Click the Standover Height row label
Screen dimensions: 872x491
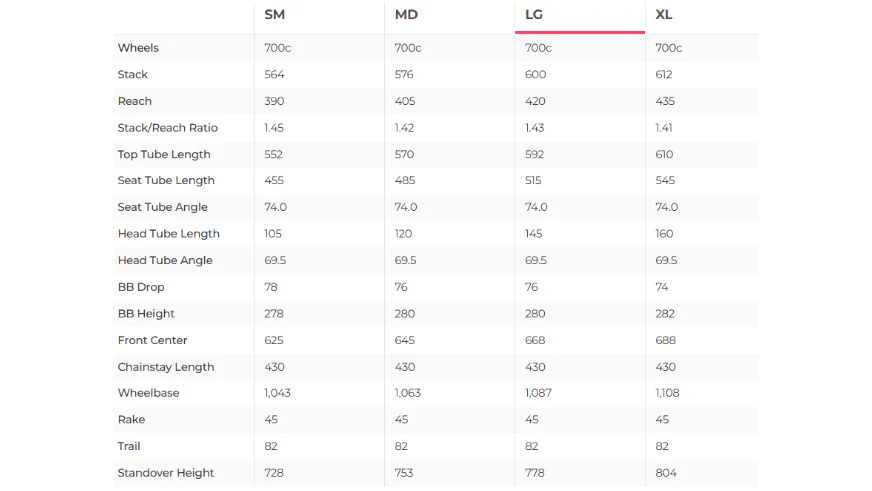pos(166,473)
